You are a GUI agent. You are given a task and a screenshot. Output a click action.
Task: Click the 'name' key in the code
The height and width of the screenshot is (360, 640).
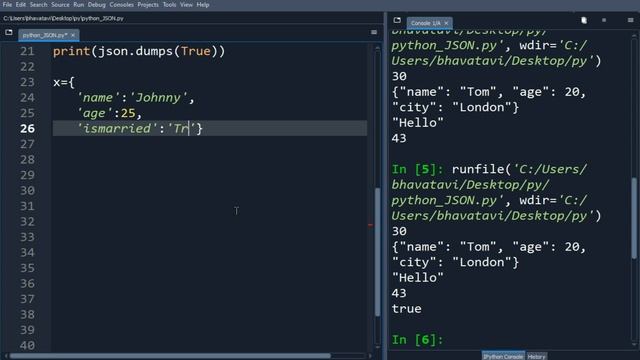point(98,98)
